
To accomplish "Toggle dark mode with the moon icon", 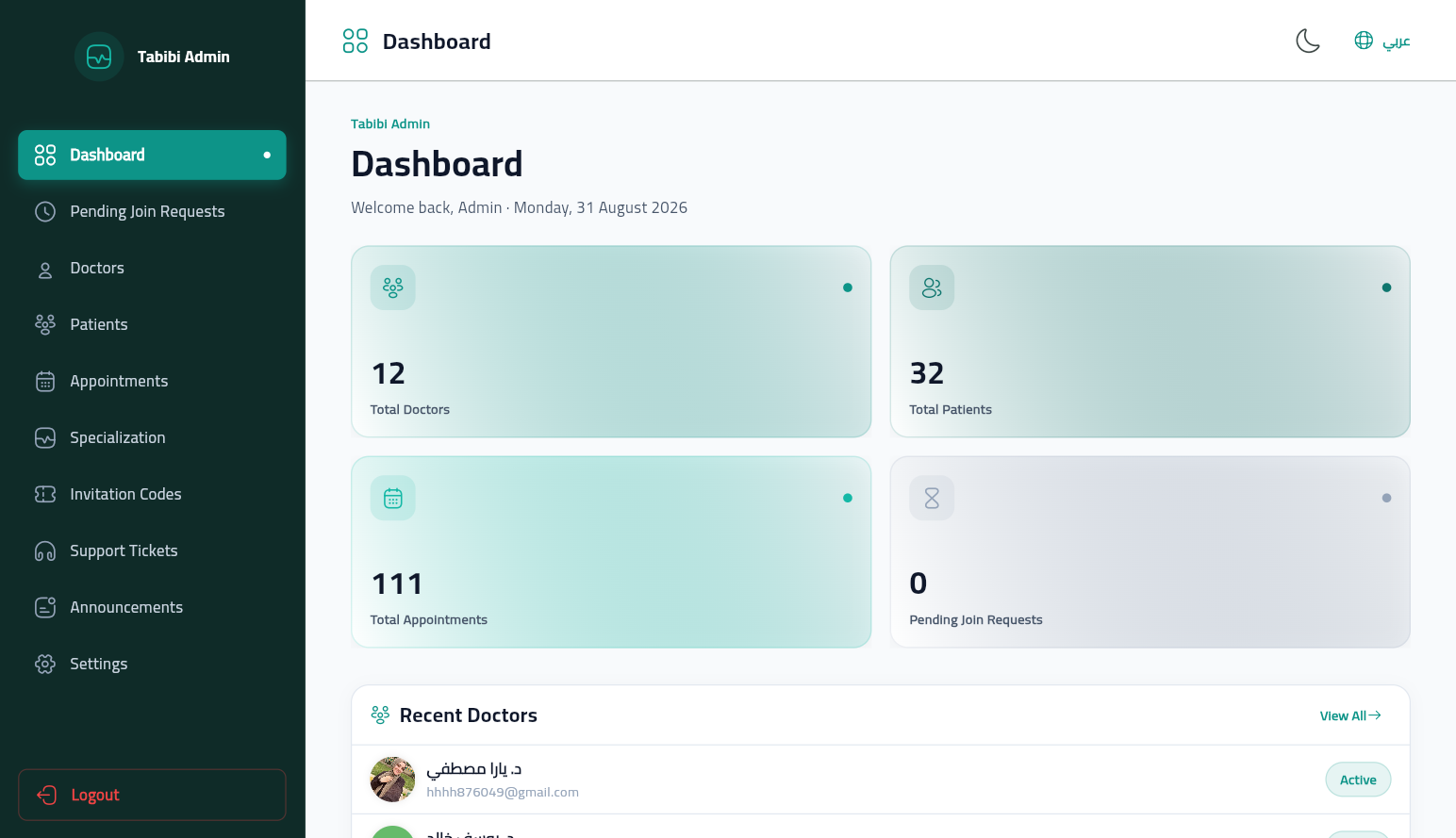I will click(1308, 41).
